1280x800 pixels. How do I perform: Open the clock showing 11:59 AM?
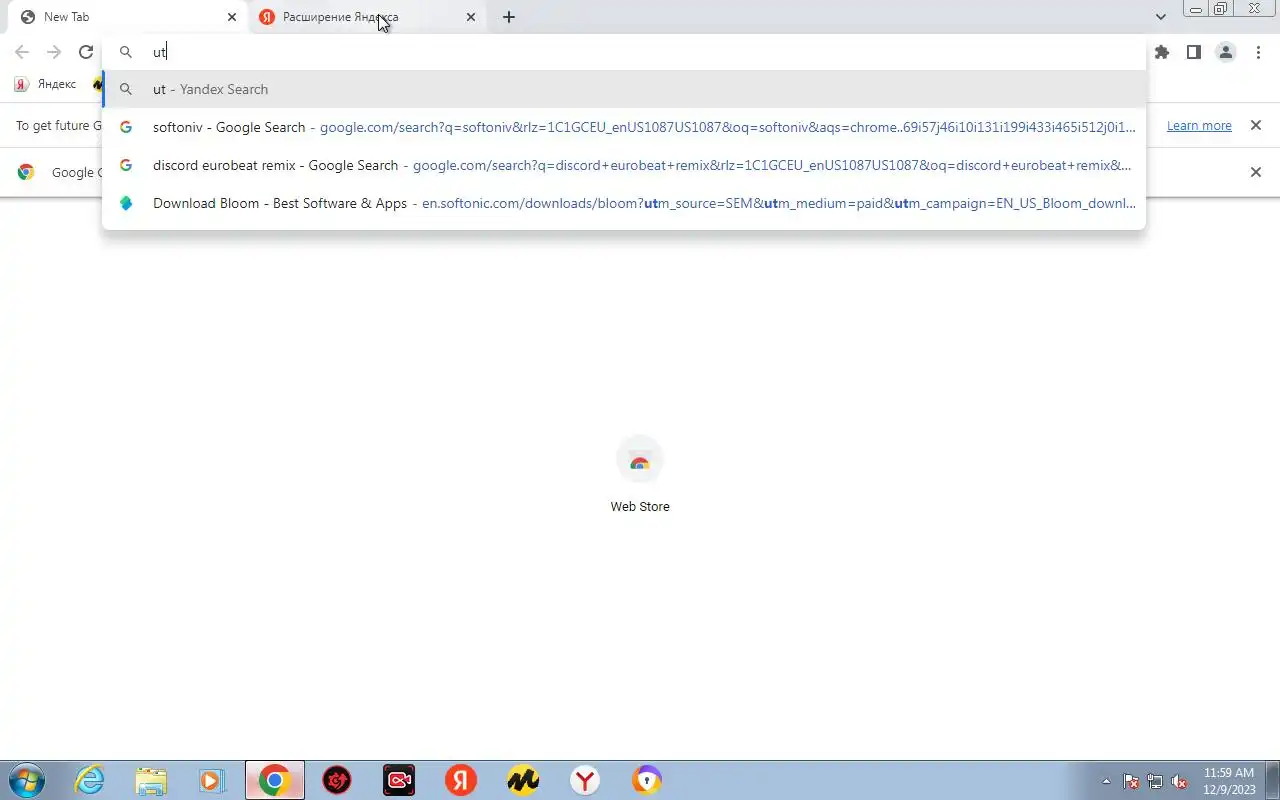pos(1229,780)
